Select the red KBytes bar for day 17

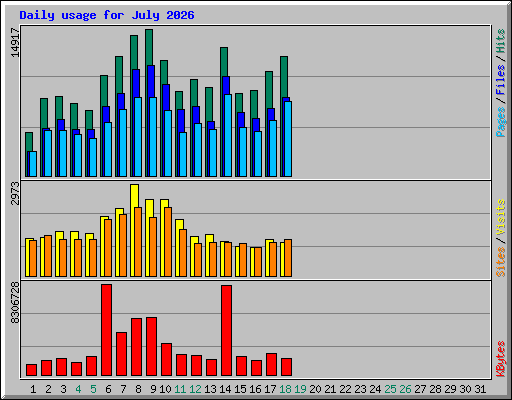click(x=272, y=365)
